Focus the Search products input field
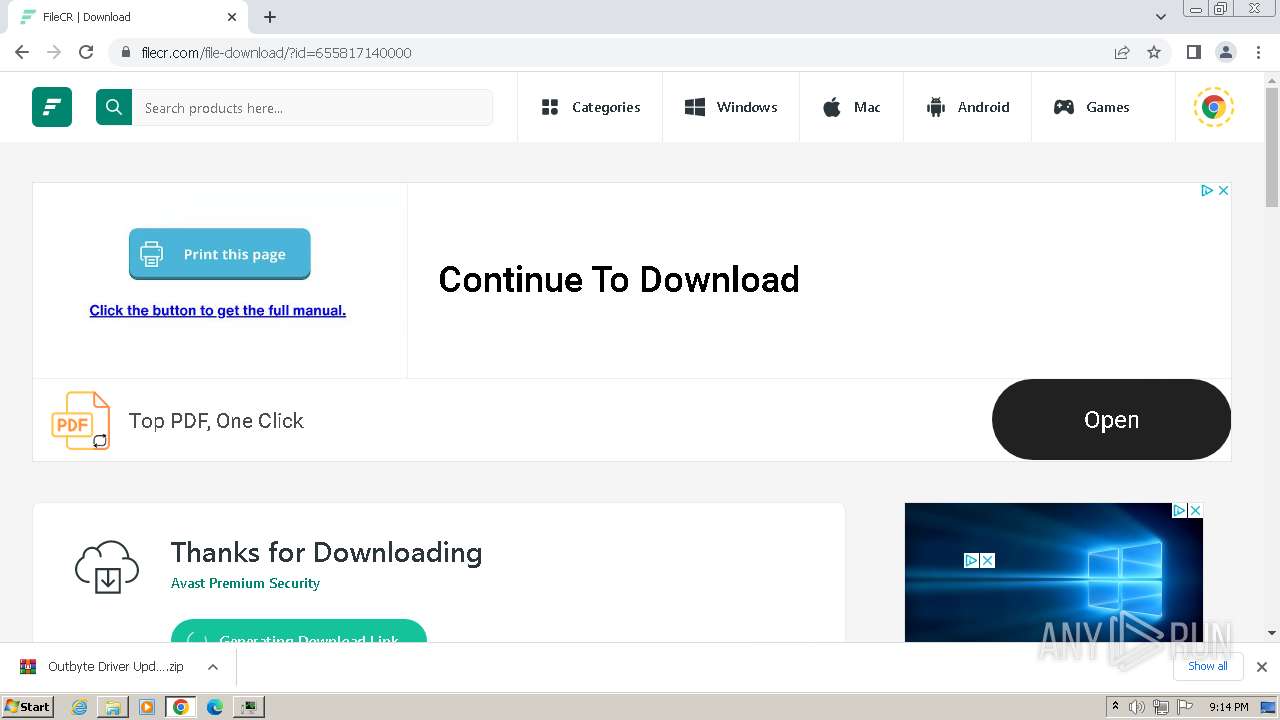 312,107
